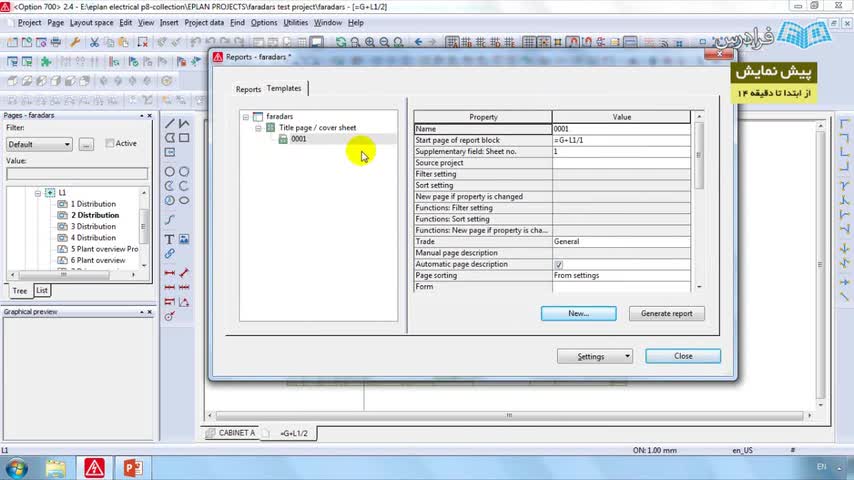Open PowerPoint from the taskbar
The height and width of the screenshot is (480, 854).
132,467
